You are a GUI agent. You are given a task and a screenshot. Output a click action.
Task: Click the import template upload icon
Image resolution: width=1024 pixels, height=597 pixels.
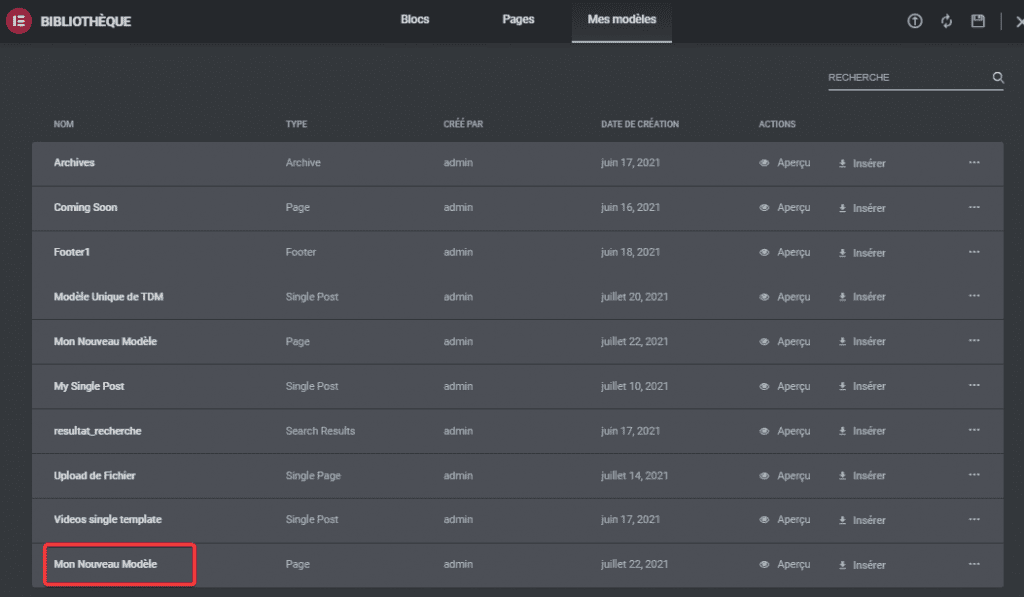pyautogui.click(x=914, y=21)
